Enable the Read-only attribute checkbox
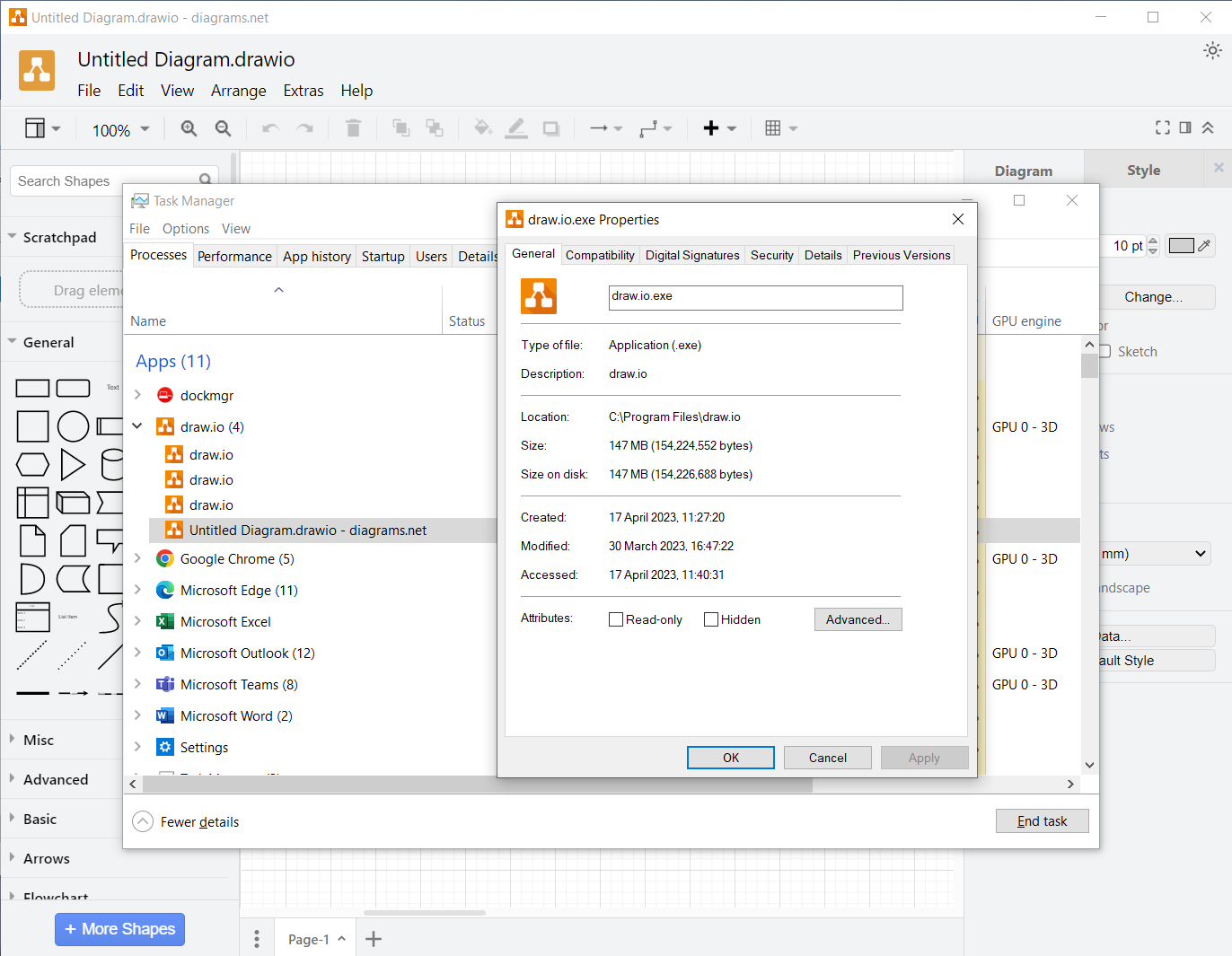1232x956 pixels. (616, 619)
